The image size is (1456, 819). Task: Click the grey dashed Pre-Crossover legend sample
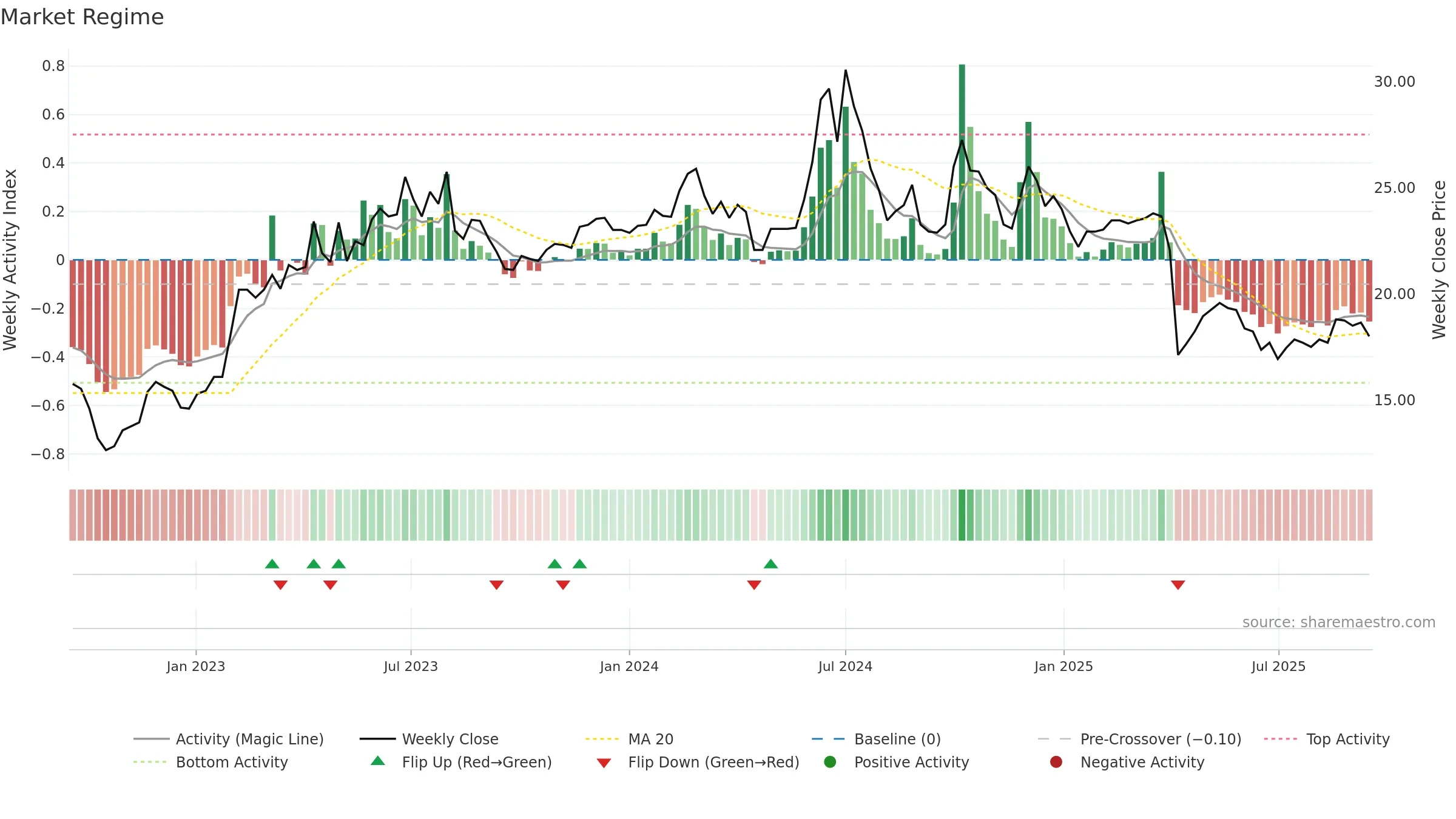pos(1054,739)
